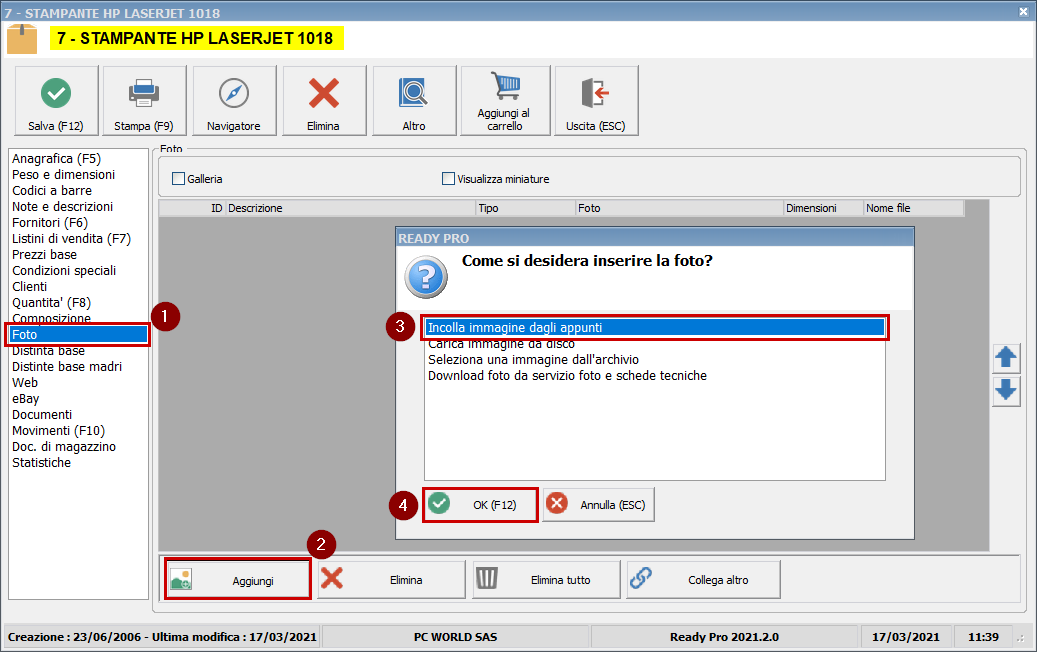1037x652 pixels.
Task: Open the Statistiche section
Action: 41,462
